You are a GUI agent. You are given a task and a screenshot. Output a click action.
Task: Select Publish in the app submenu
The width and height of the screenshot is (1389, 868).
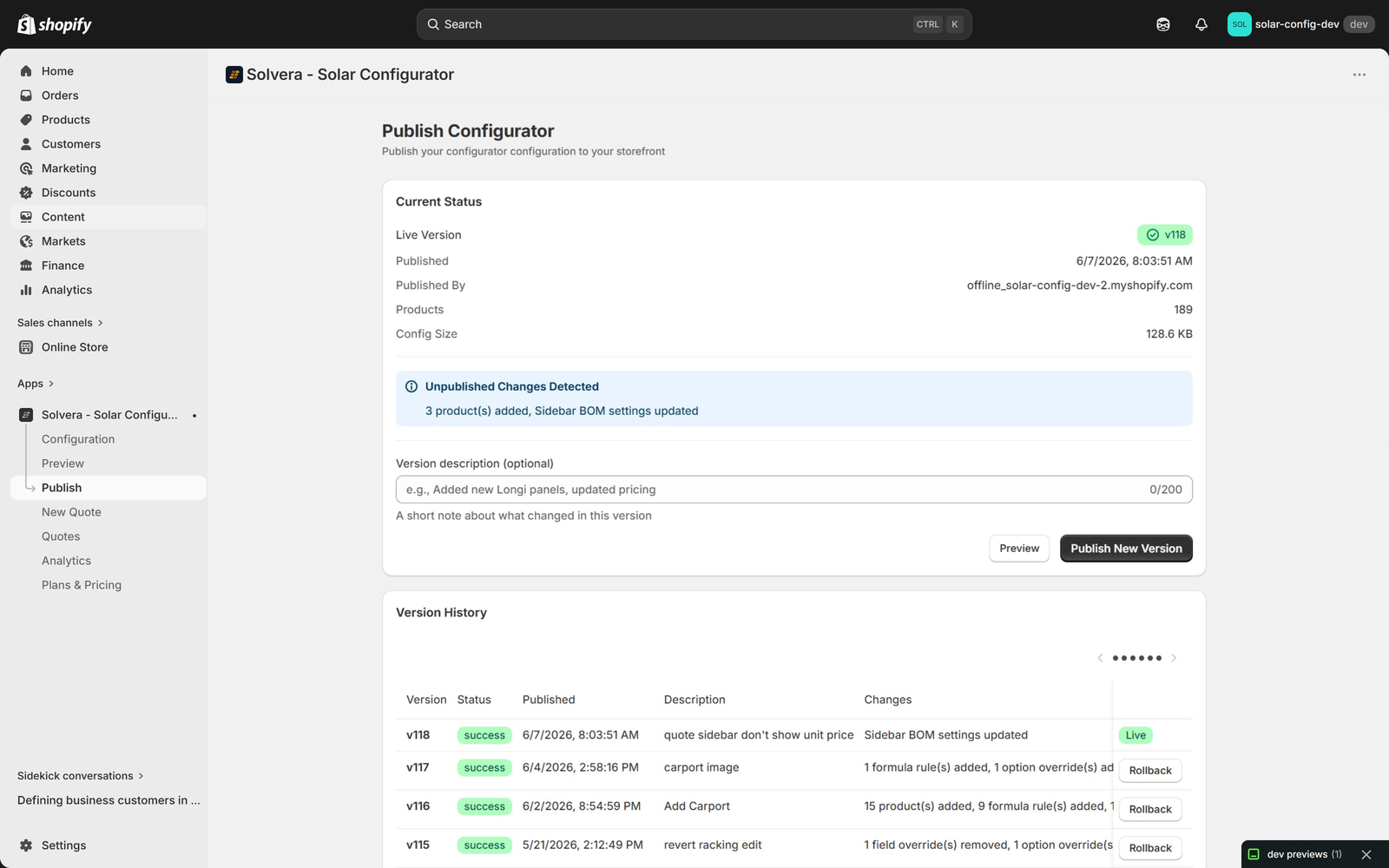(109, 488)
